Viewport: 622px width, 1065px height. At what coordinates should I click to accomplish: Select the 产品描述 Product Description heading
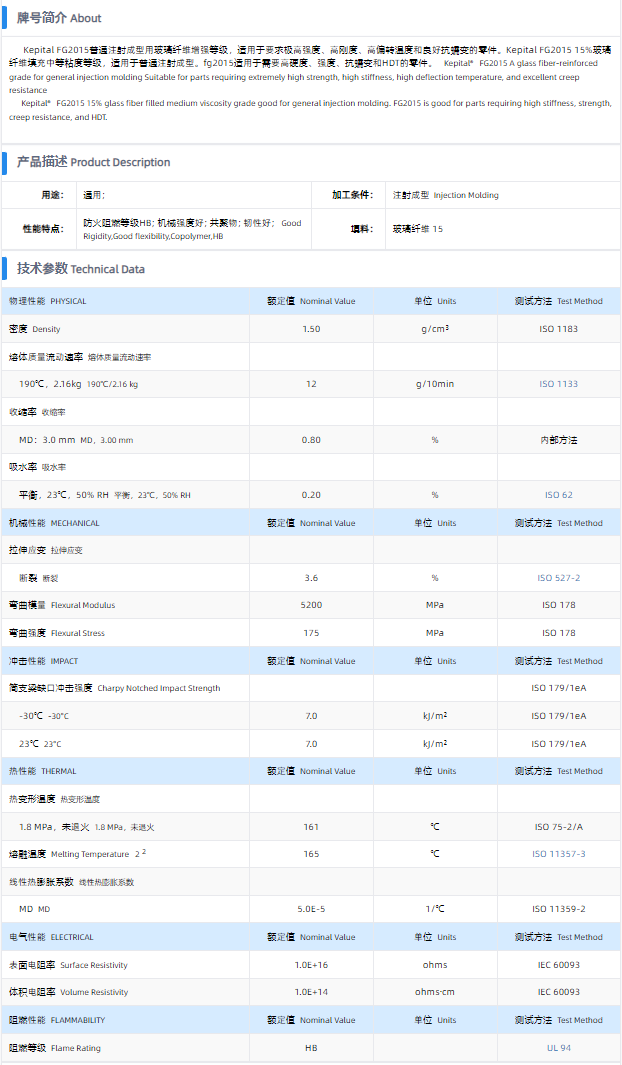coord(93,162)
